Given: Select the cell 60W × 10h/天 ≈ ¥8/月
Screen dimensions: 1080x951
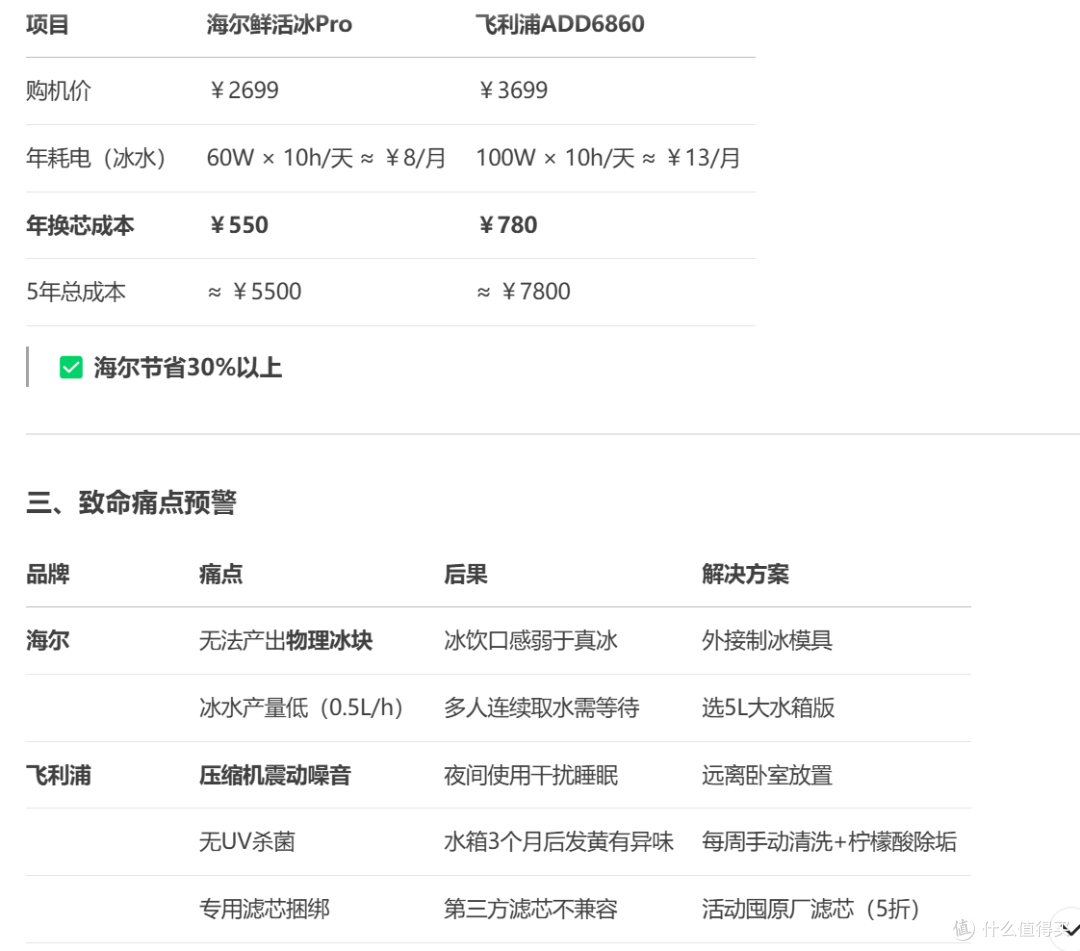Looking at the screenshot, I should click(x=326, y=158).
